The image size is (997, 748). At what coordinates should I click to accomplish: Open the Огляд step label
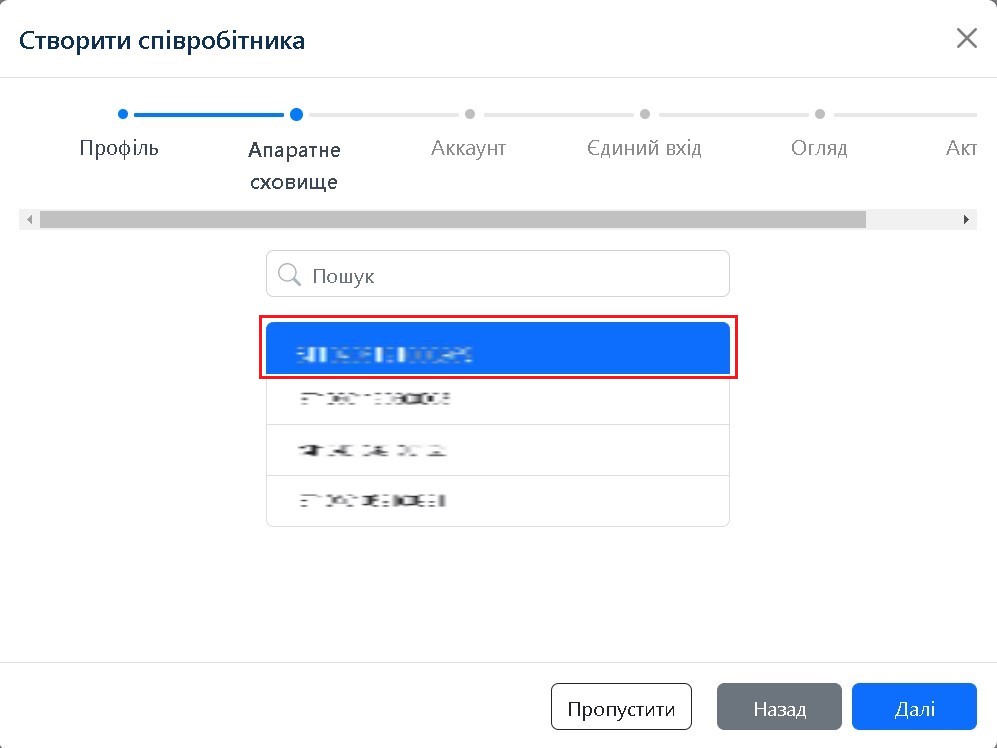pyautogui.click(x=819, y=149)
